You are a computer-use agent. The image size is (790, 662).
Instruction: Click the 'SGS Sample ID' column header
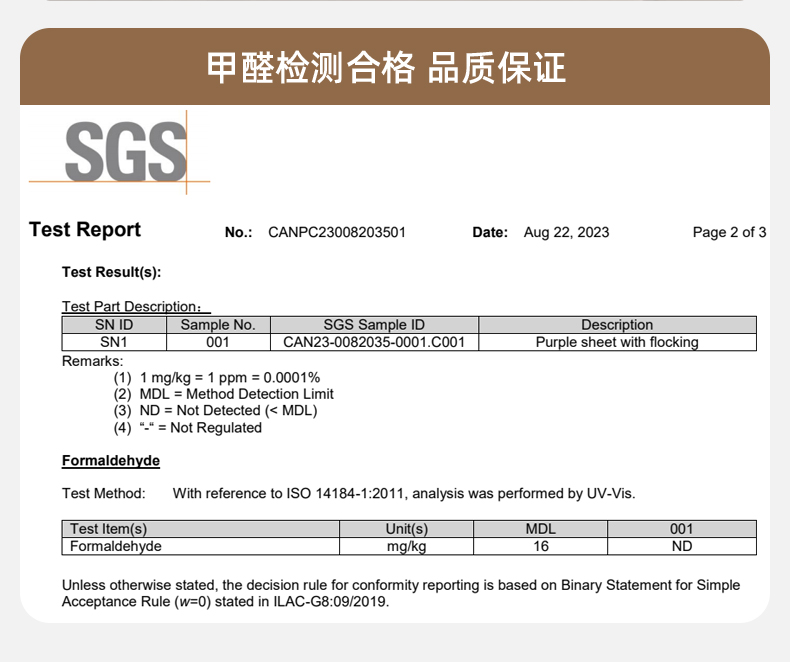(x=374, y=325)
